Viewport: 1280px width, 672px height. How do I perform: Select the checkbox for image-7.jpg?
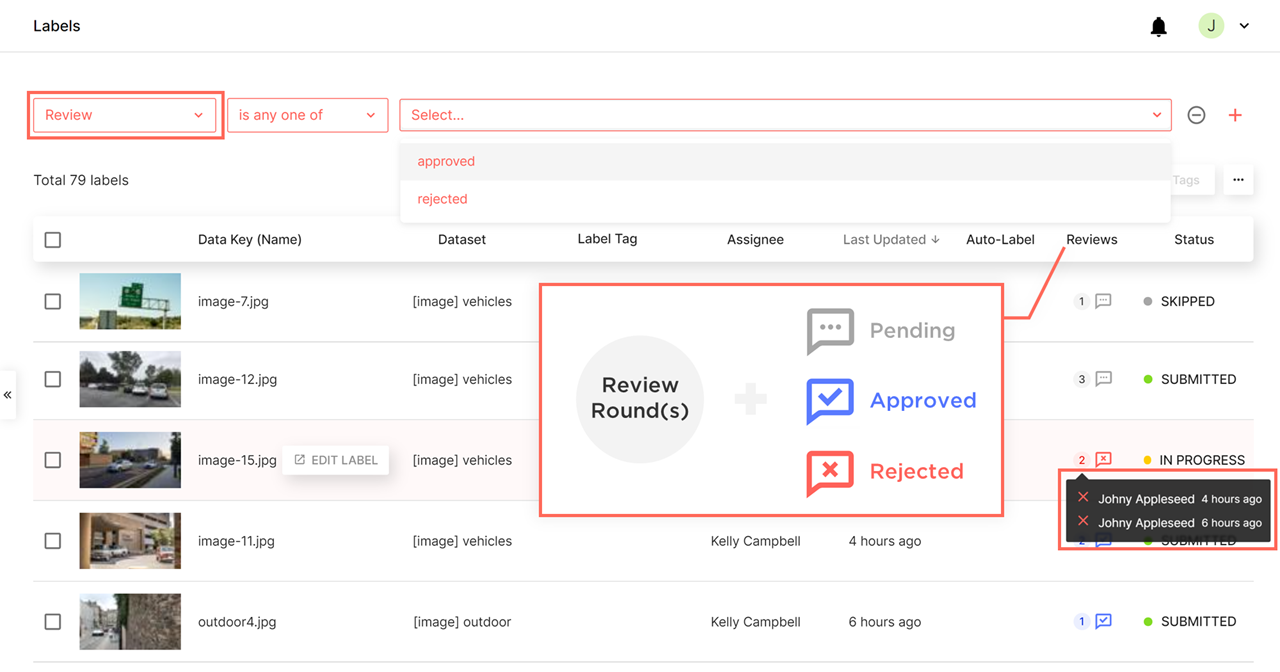coord(53,301)
